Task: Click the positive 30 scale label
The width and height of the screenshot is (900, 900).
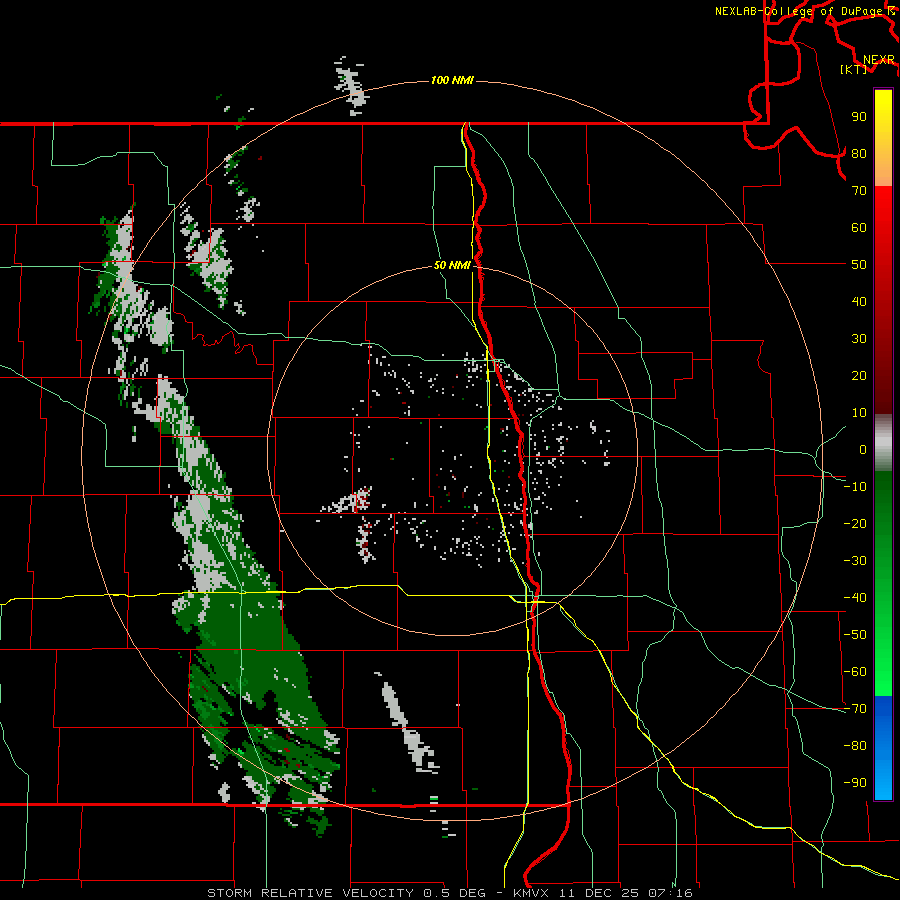Action: click(x=859, y=339)
